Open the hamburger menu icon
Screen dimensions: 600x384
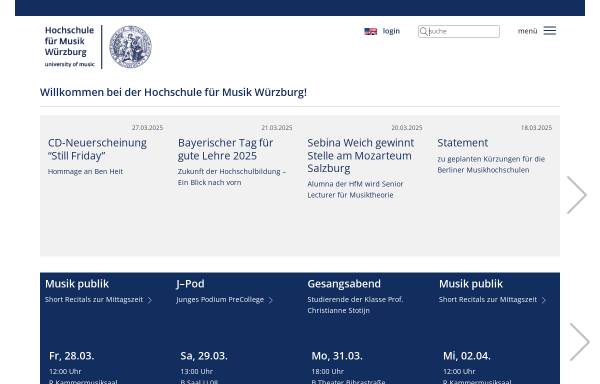coord(549,31)
